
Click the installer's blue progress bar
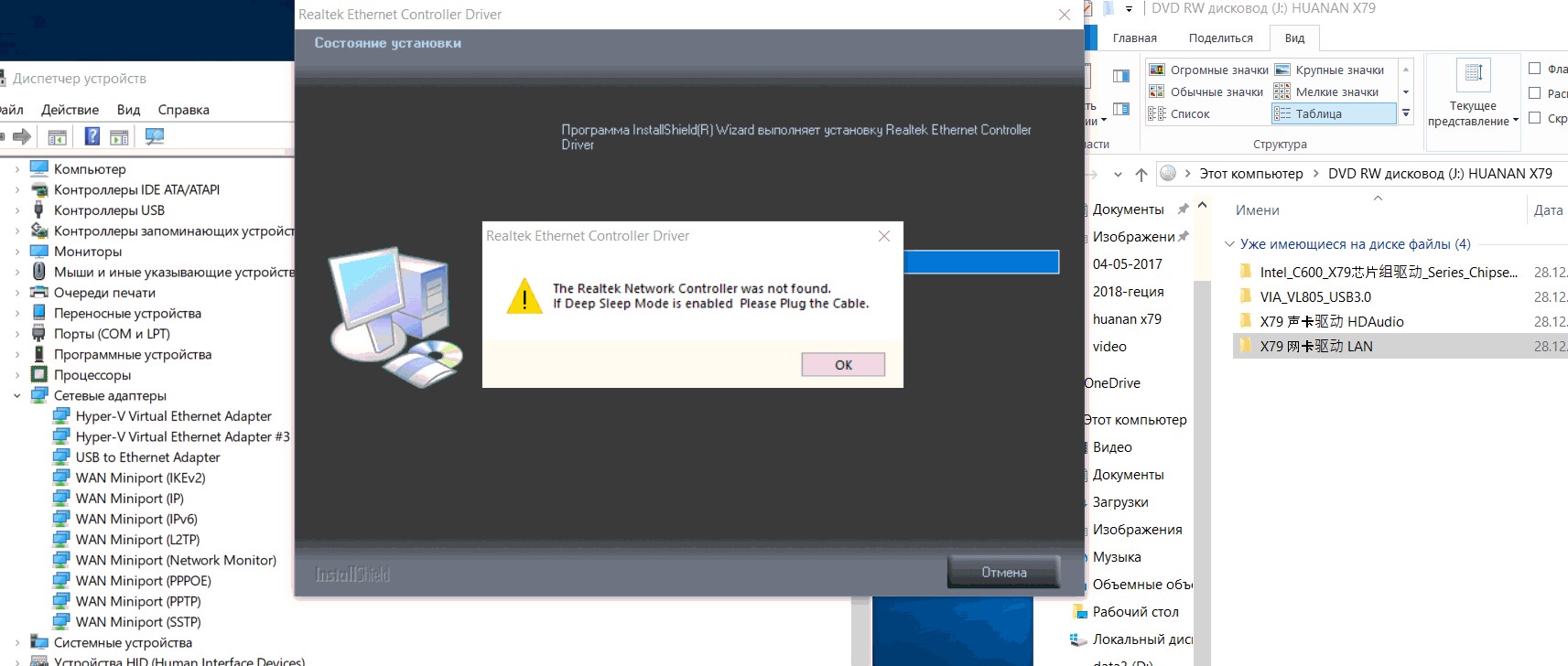980,263
